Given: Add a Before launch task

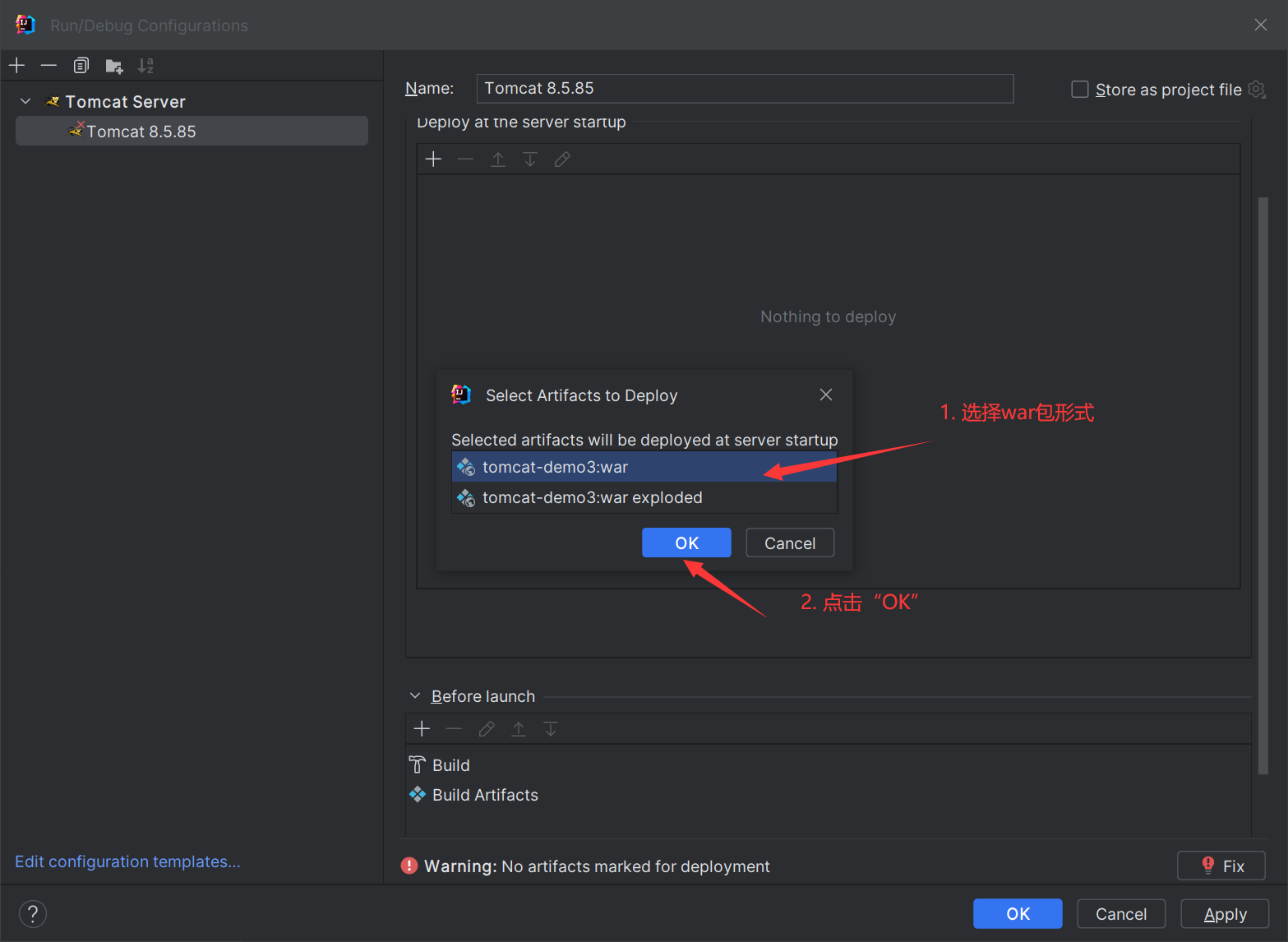Looking at the screenshot, I should tap(422, 729).
